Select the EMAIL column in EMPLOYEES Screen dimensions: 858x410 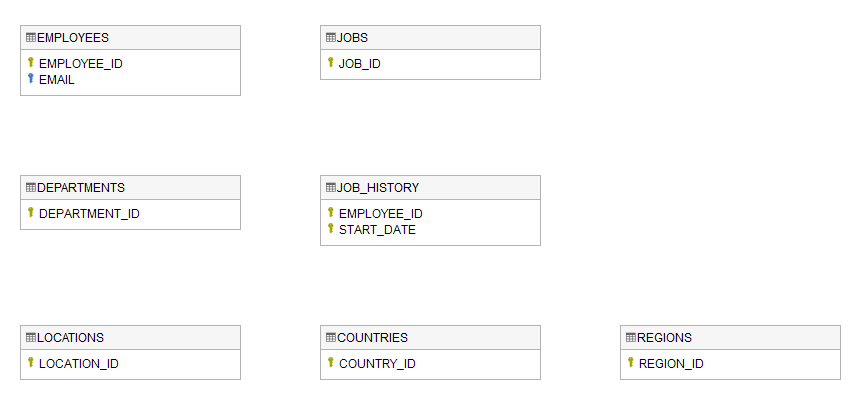click(57, 79)
